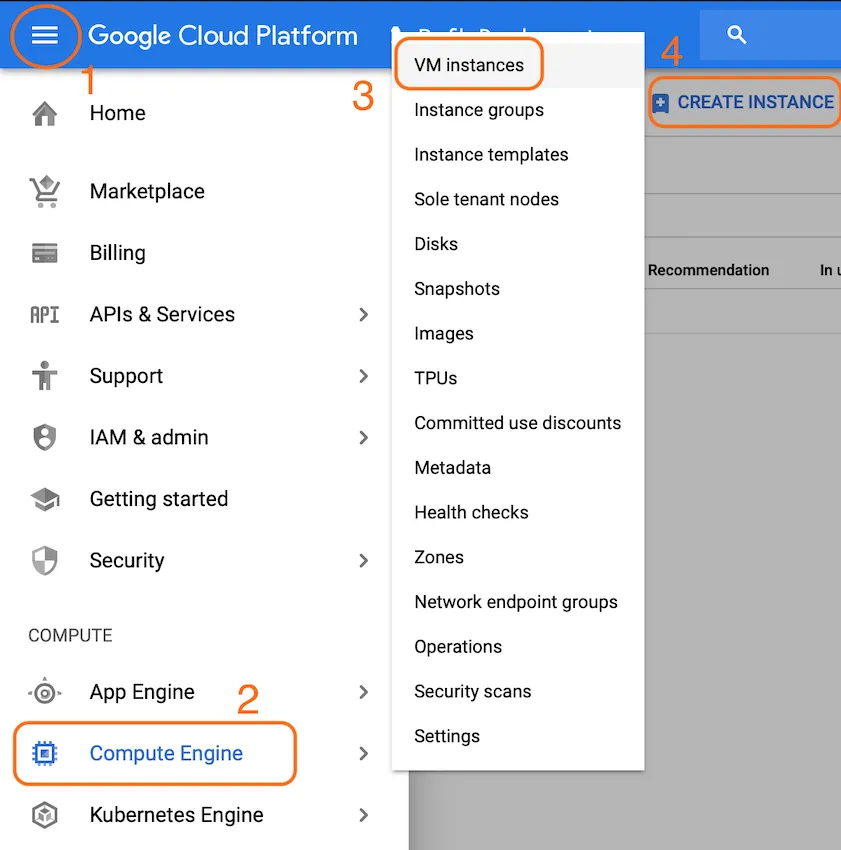The width and height of the screenshot is (841, 850).
Task: Expand the IAM & admin submenu arrow
Action: [x=364, y=438]
